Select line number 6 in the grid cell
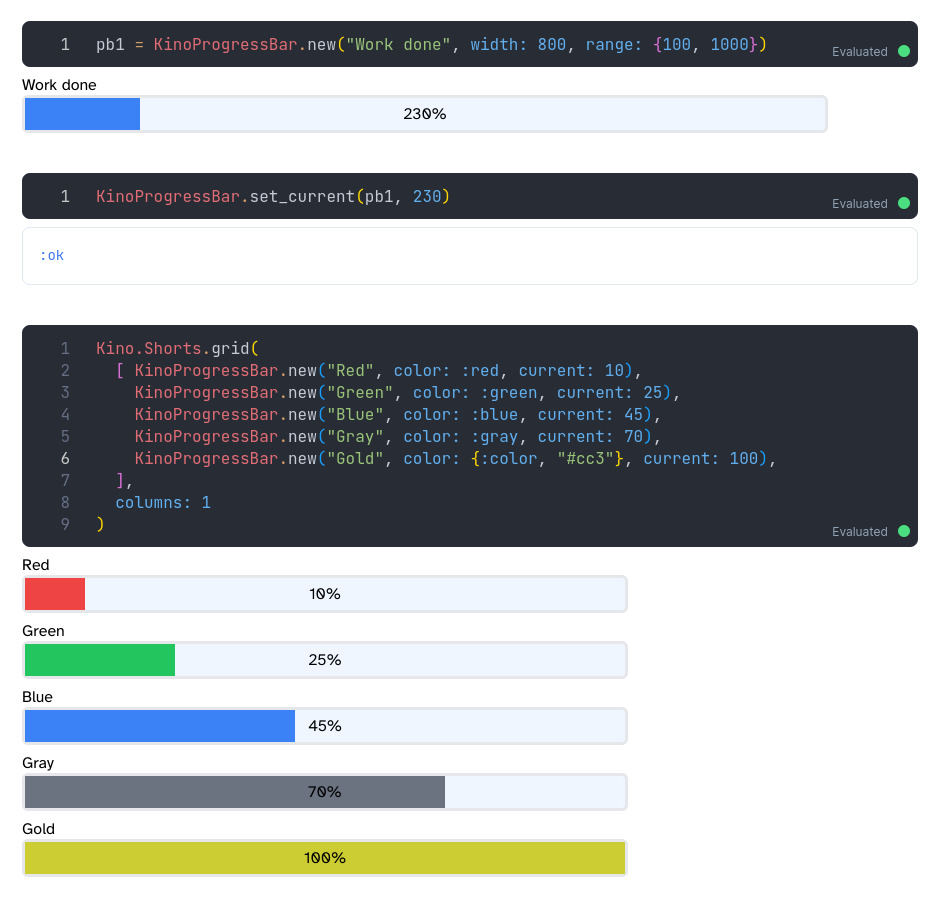Image resolution: width=934 pixels, height=900 pixels. coord(65,458)
